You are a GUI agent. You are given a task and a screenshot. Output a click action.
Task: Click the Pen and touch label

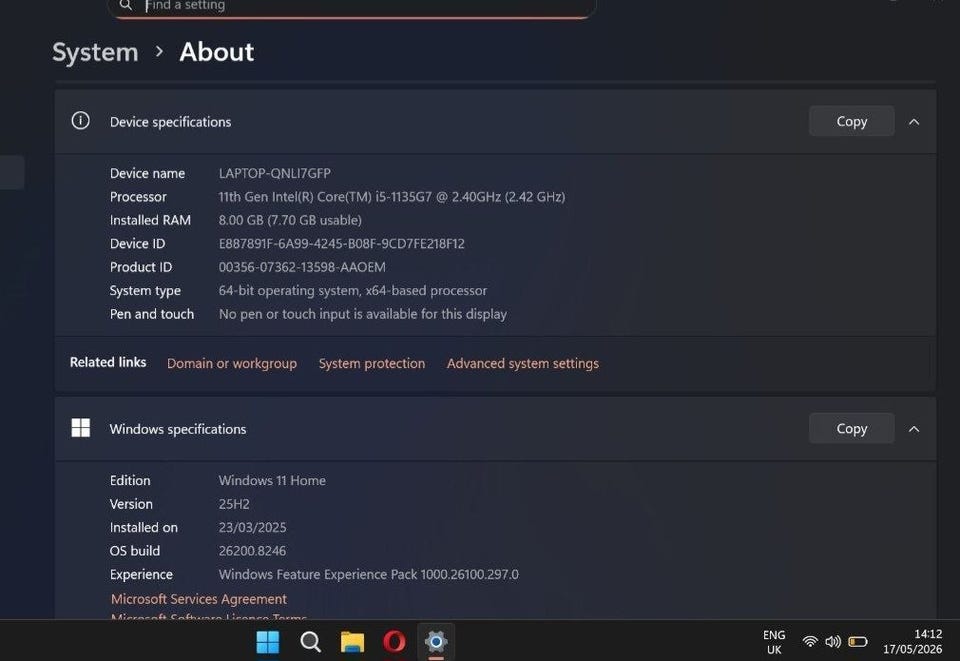pyautogui.click(x=152, y=314)
